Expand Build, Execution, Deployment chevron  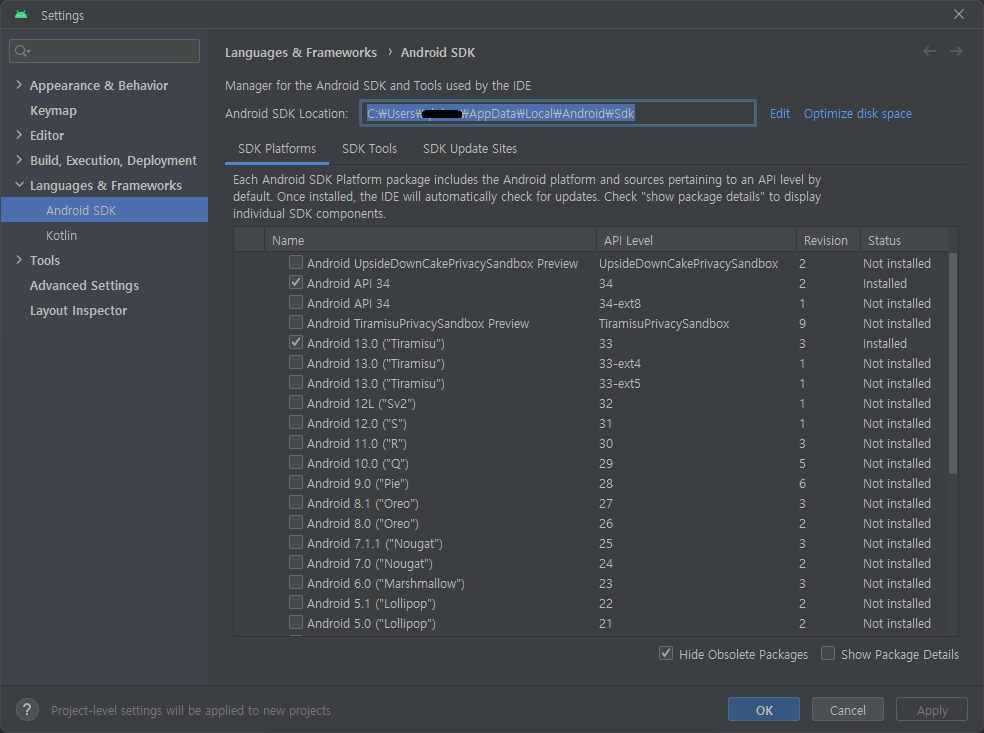(x=19, y=159)
